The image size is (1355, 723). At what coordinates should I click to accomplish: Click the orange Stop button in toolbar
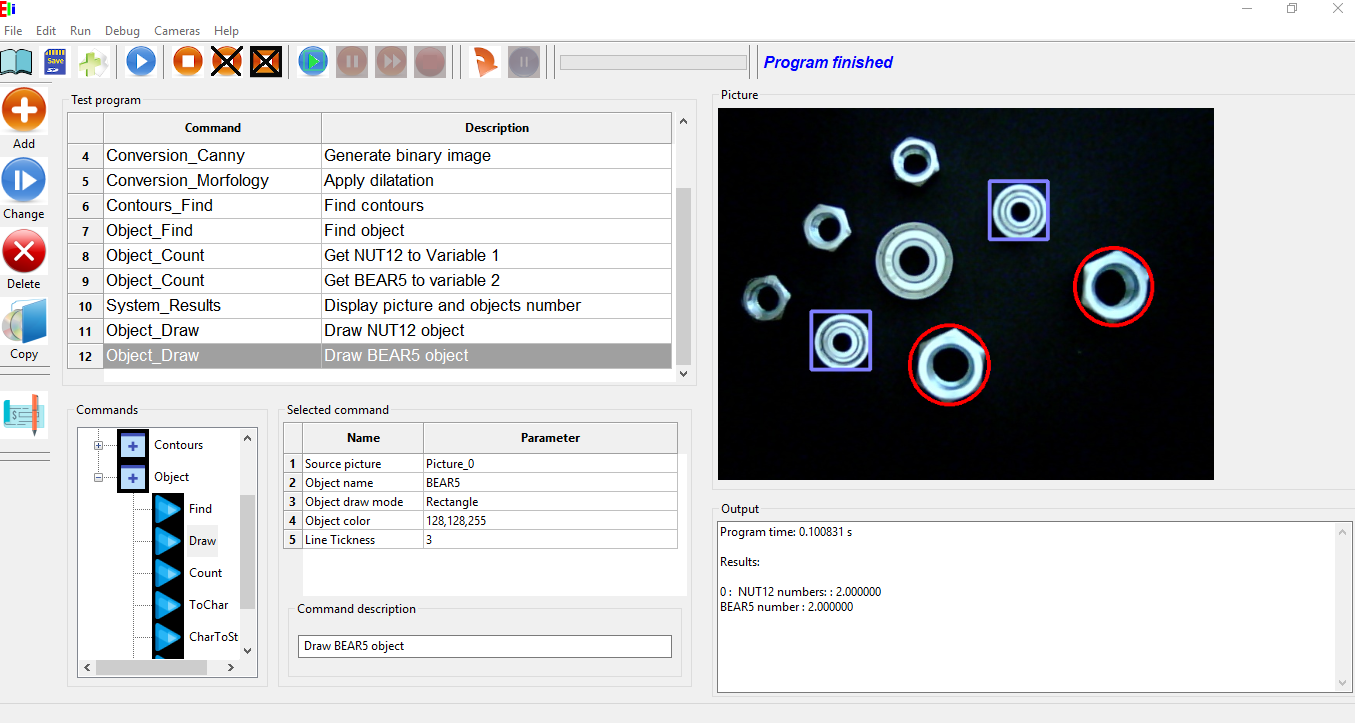point(187,62)
